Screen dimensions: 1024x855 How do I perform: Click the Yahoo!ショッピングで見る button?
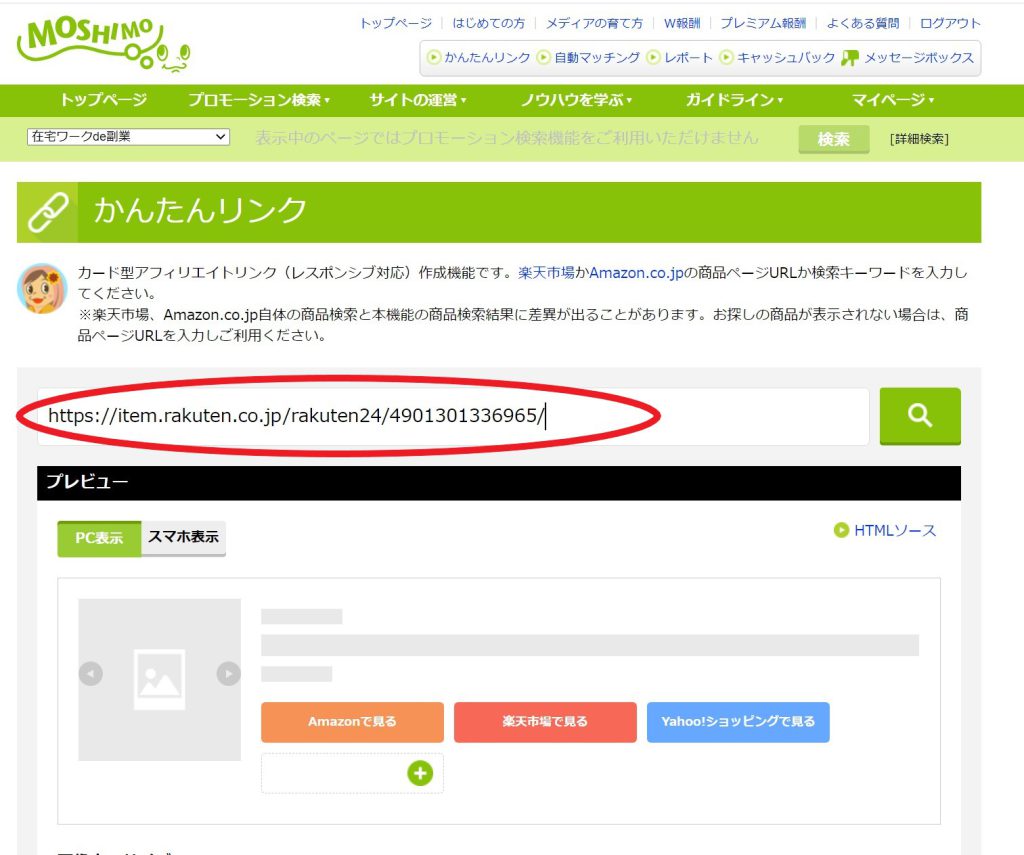pyautogui.click(x=738, y=722)
